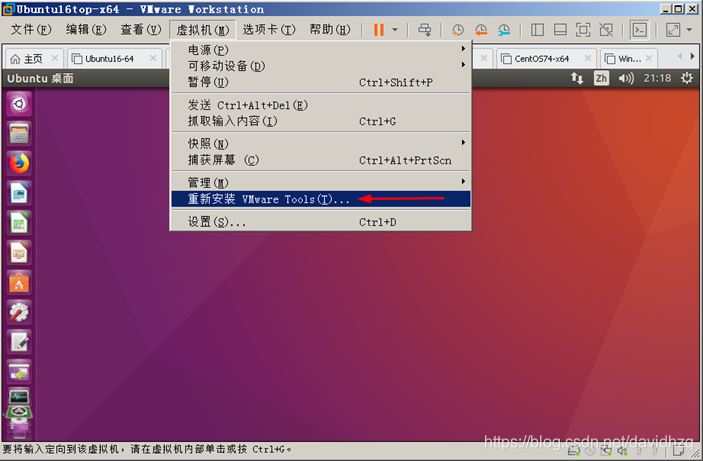Expand the 电源(P) submenu
This screenshot has height=461, width=703.
coord(321,49)
